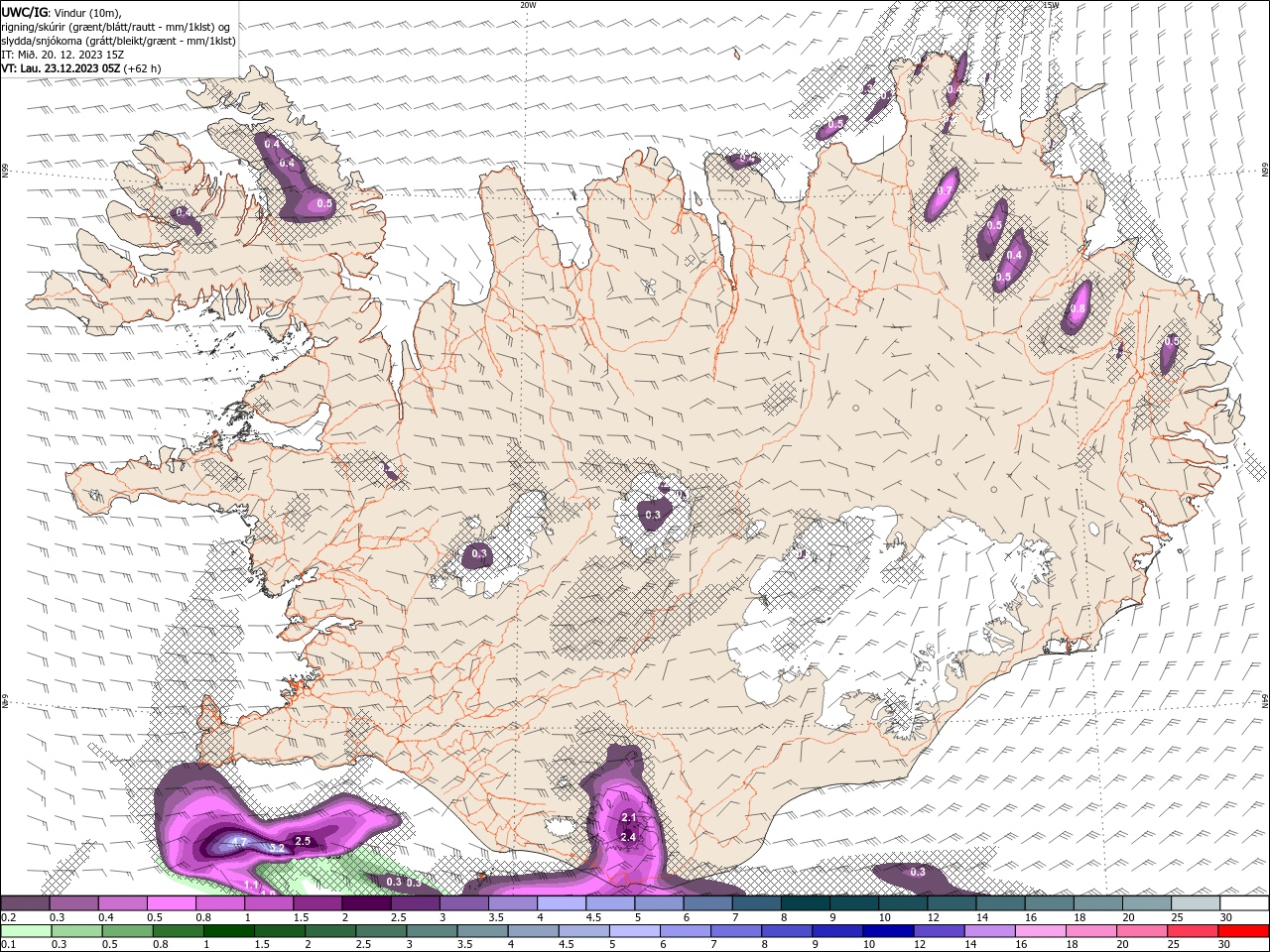Select lower rain legend swatch between 0.1 and 0.3
Viewport: 1270px width, 952px height.
[x=26, y=931]
